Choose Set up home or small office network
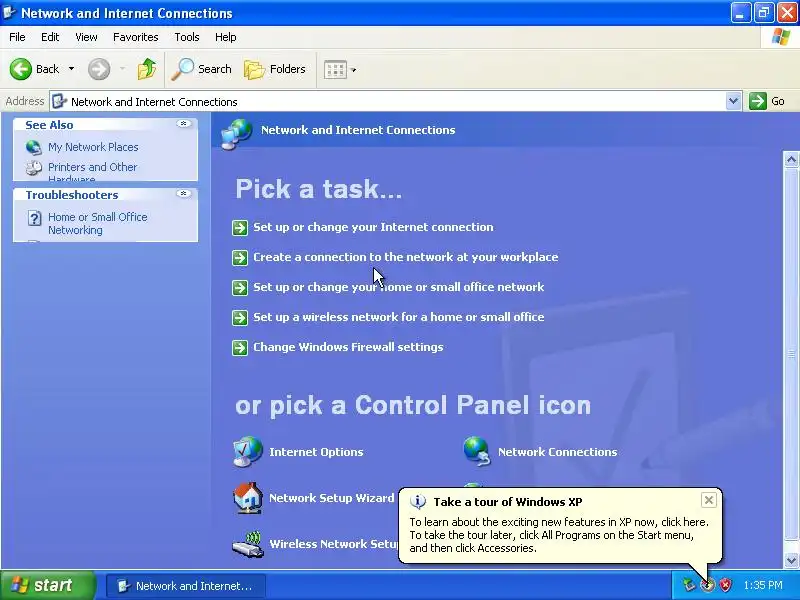Viewport: 800px width, 600px height. (398, 287)
